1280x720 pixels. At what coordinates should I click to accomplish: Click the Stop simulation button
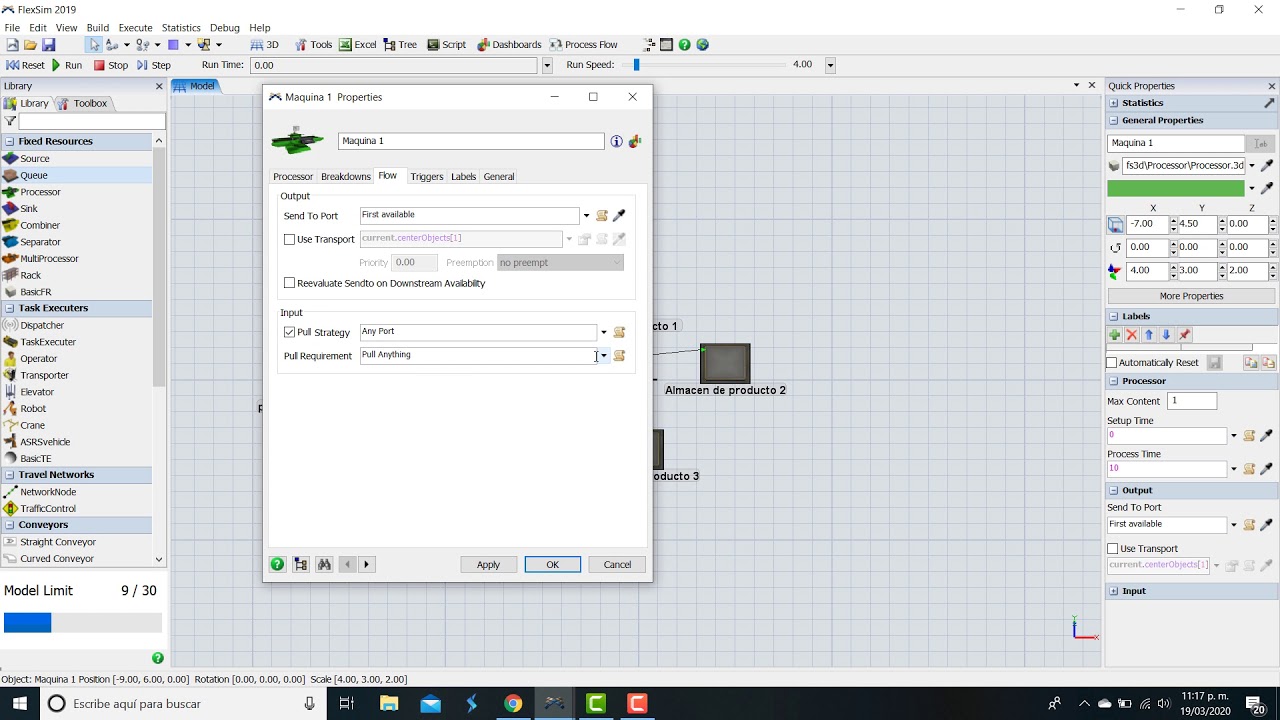pos(110,65)
